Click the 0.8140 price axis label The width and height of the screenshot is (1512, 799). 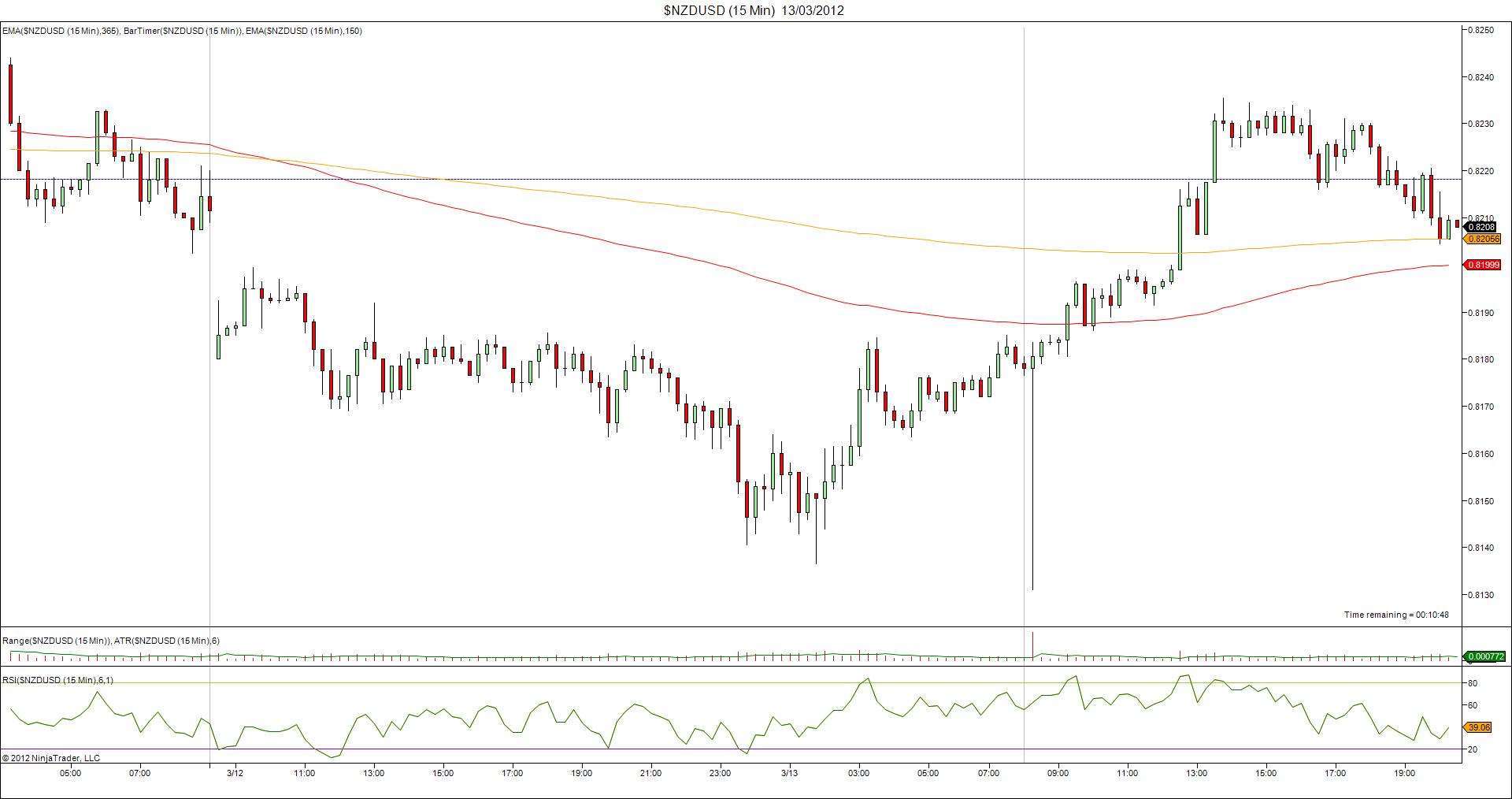tap(1480, 548)
